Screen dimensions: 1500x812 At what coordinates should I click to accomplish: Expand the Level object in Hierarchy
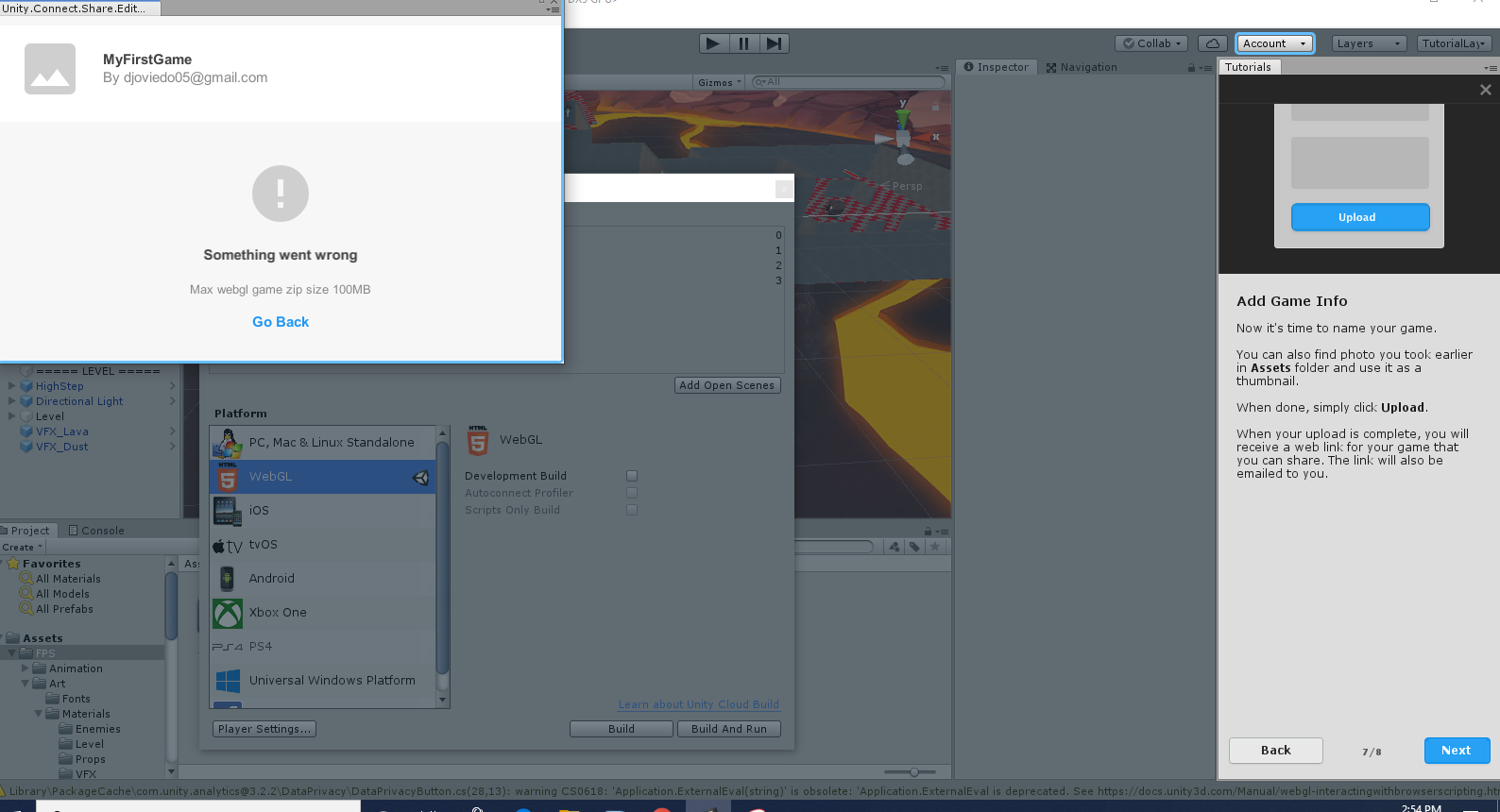[x=11, y=416]
